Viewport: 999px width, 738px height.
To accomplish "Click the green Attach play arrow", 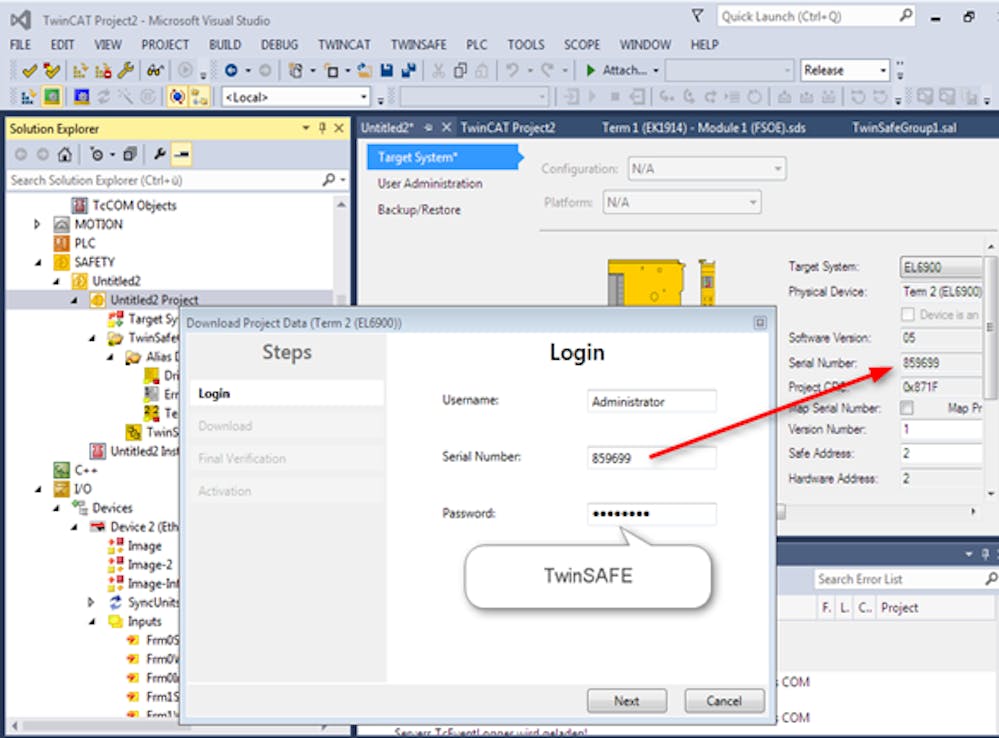I will [591, 70].
